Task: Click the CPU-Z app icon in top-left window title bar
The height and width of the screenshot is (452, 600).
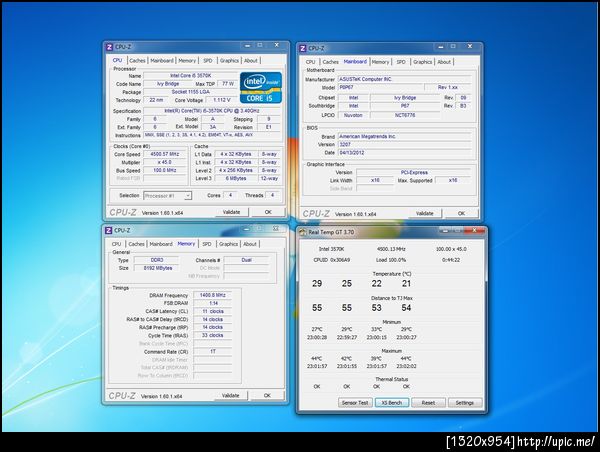Action: [x=109, y=47]
